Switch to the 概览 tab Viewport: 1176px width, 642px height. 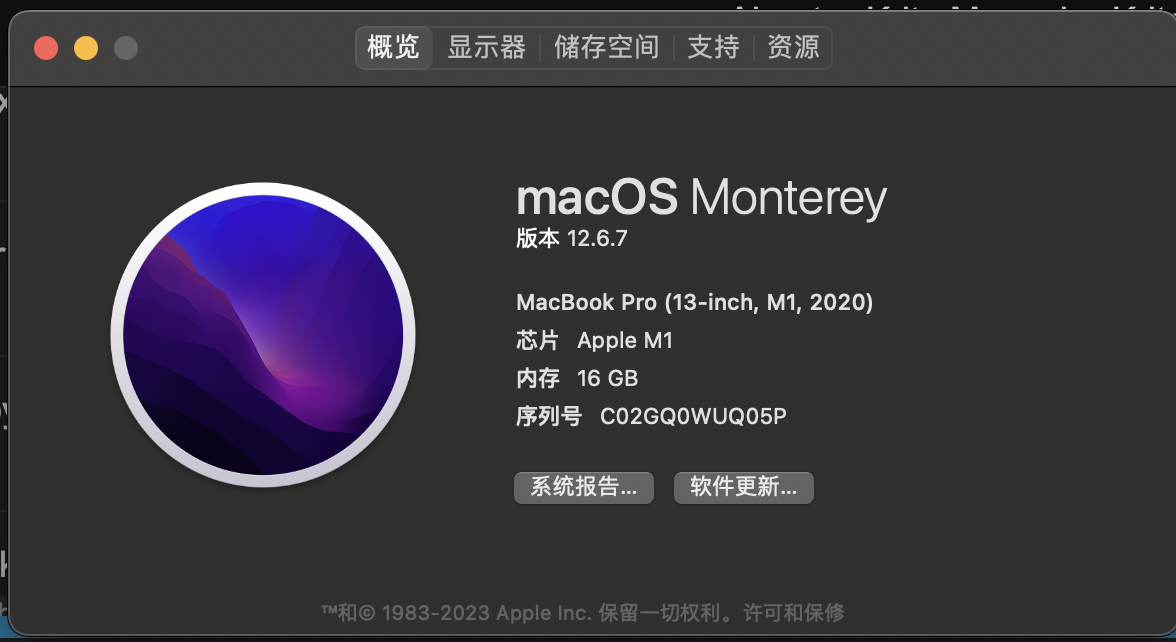click(x=394, y=48)
